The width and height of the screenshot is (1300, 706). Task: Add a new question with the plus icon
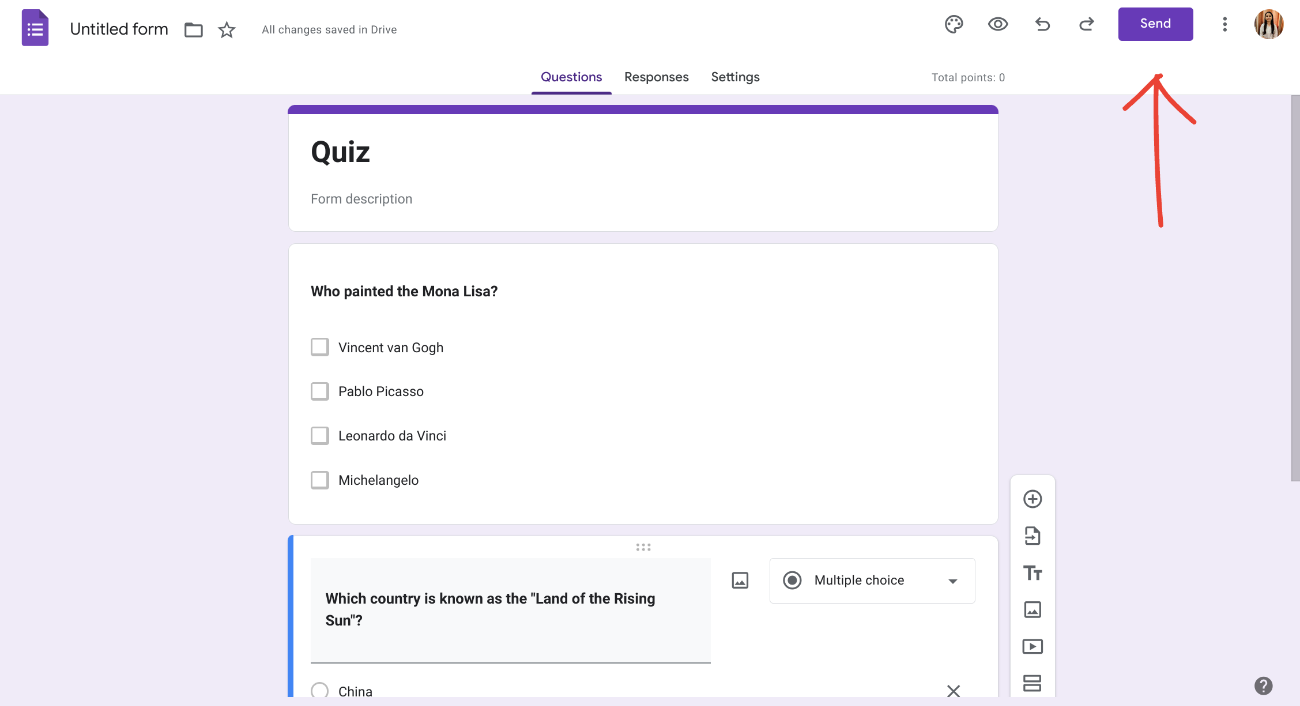point(1032,498)
